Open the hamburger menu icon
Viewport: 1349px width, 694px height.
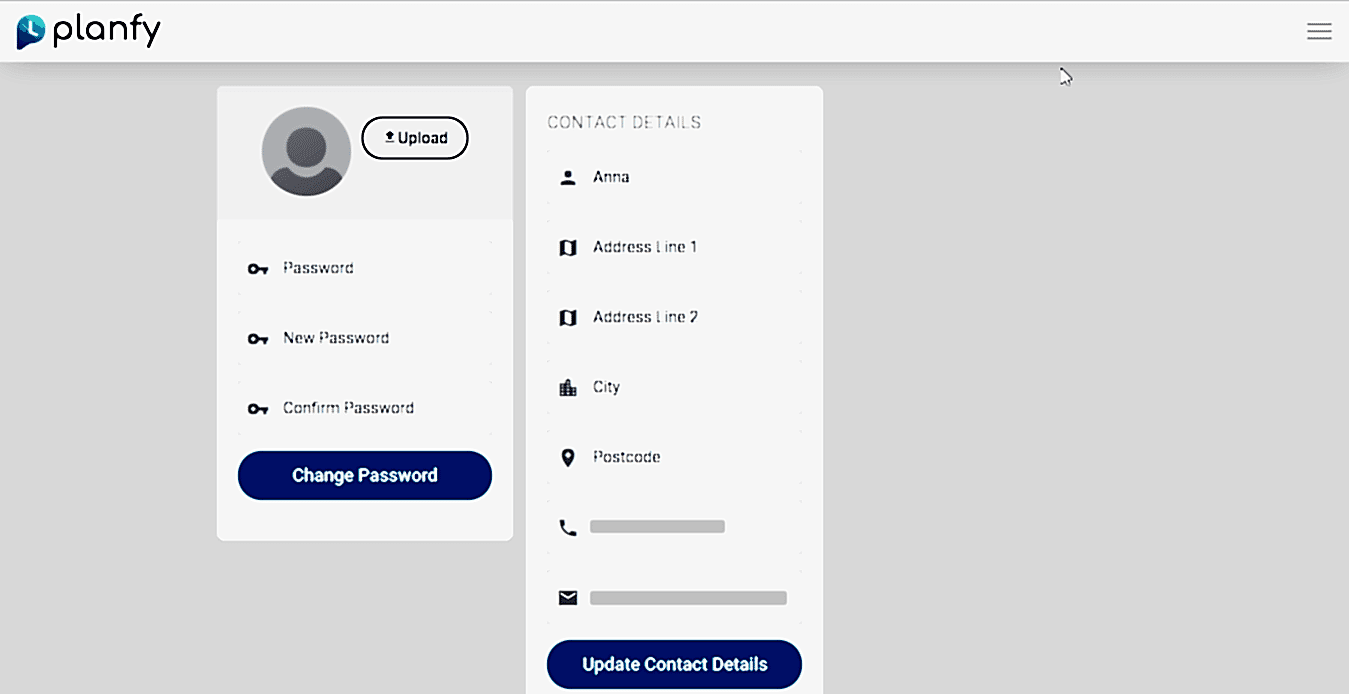tap(1319, 31)
